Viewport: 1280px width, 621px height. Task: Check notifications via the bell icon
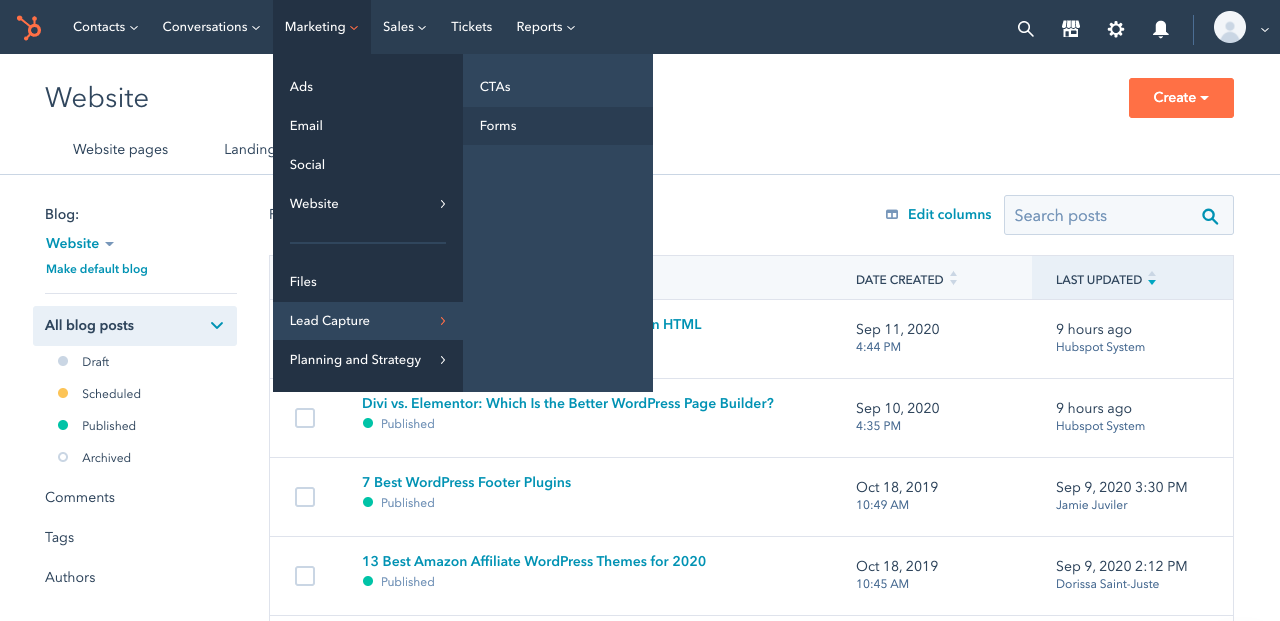pyautogui.click(x=1160, y=29)
